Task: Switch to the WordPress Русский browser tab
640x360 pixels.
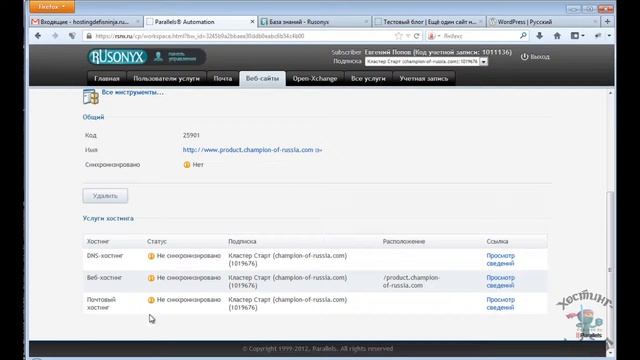Action: 543,22
